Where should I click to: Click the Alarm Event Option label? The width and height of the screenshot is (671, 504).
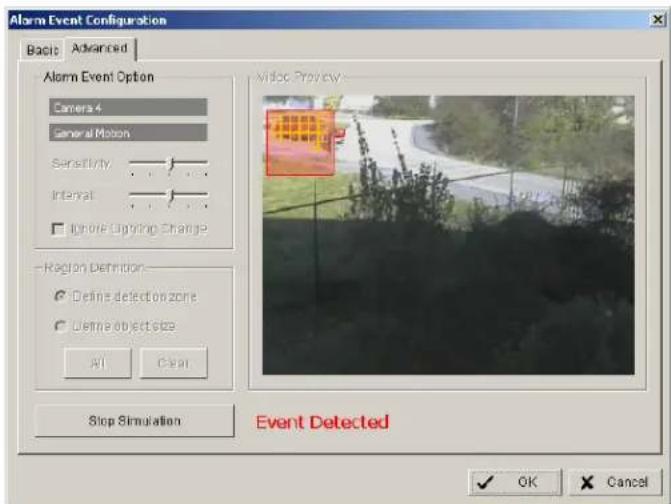98,77
